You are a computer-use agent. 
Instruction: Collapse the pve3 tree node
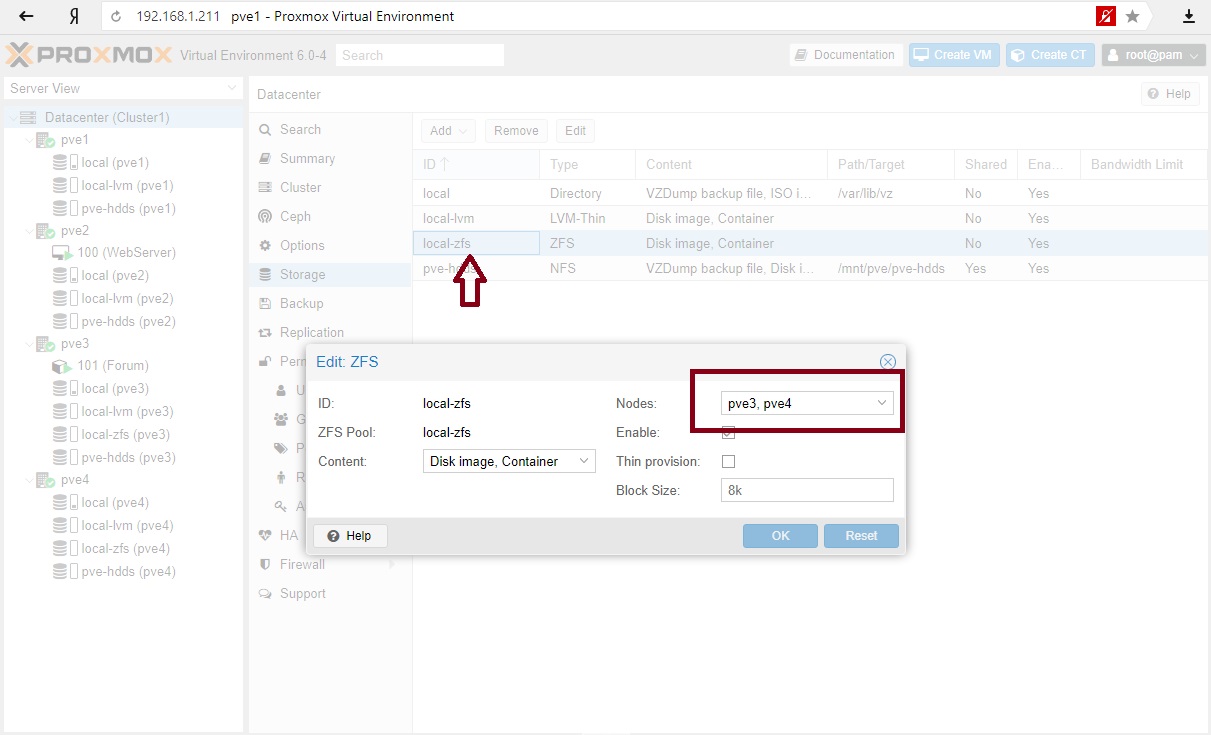pyautogui.click(x=27, y=344)
